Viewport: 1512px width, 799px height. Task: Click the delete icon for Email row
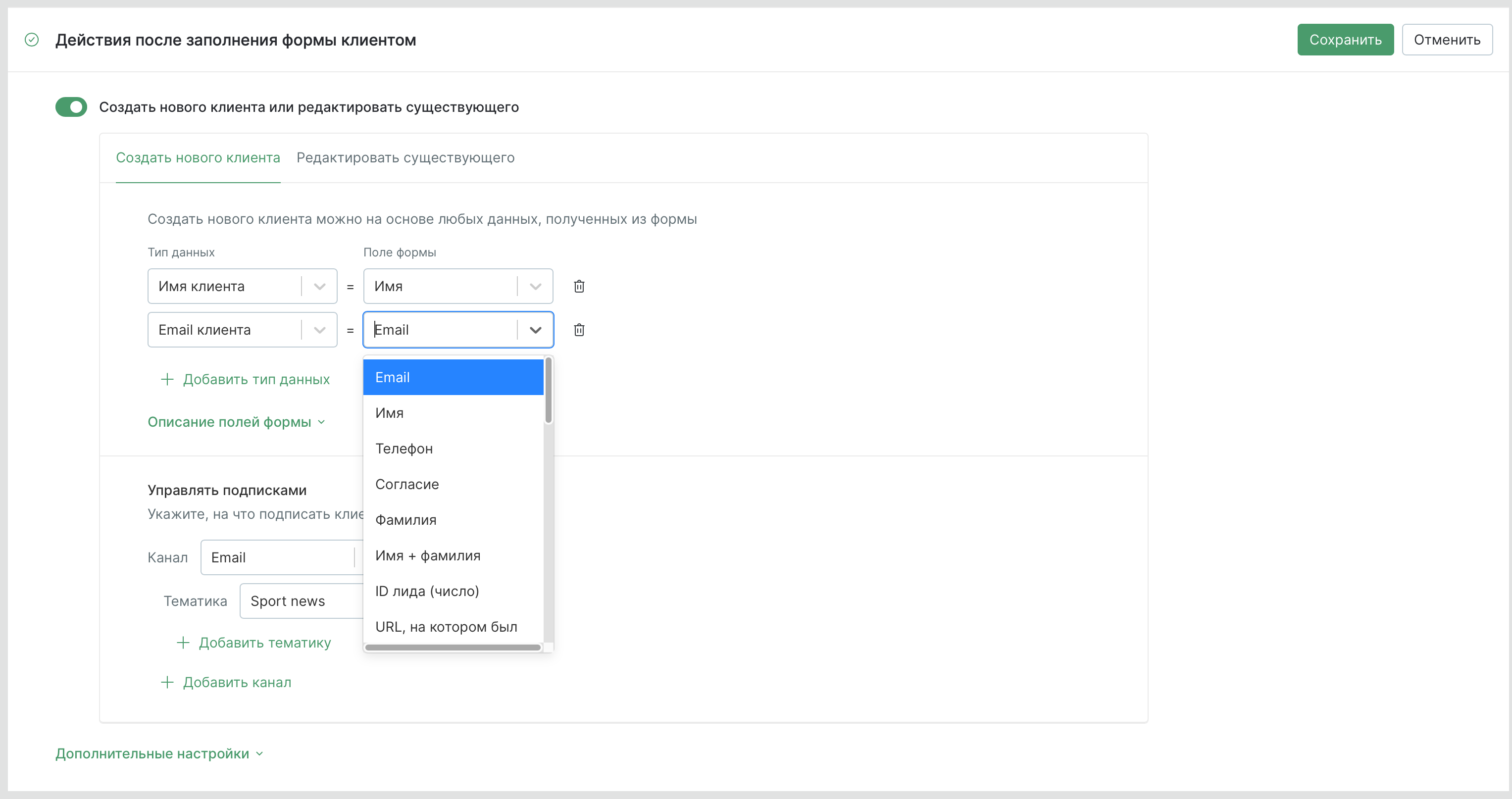pos(578,329)
